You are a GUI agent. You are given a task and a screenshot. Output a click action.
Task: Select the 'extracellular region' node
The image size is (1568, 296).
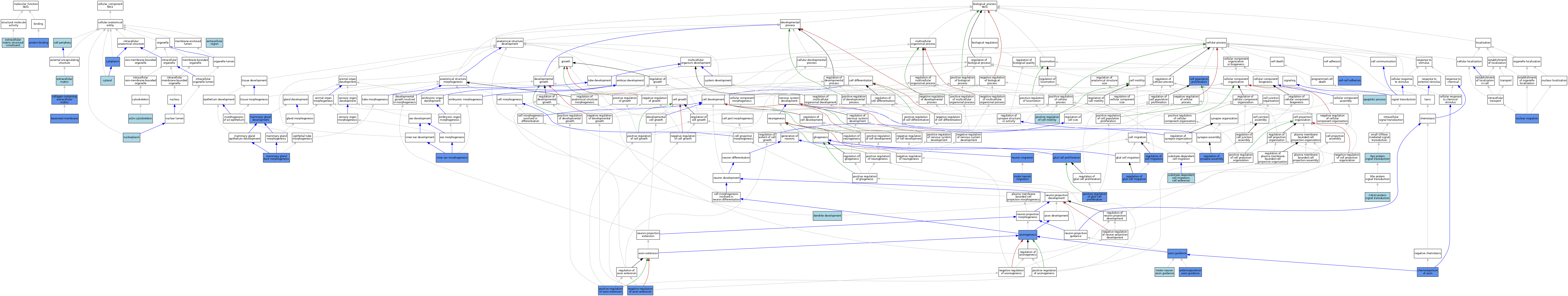214,43
